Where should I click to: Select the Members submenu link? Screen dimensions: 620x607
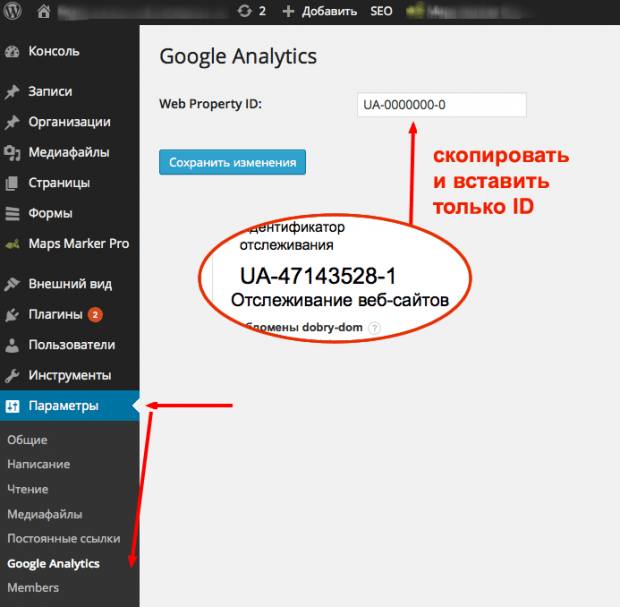[33, 588]
